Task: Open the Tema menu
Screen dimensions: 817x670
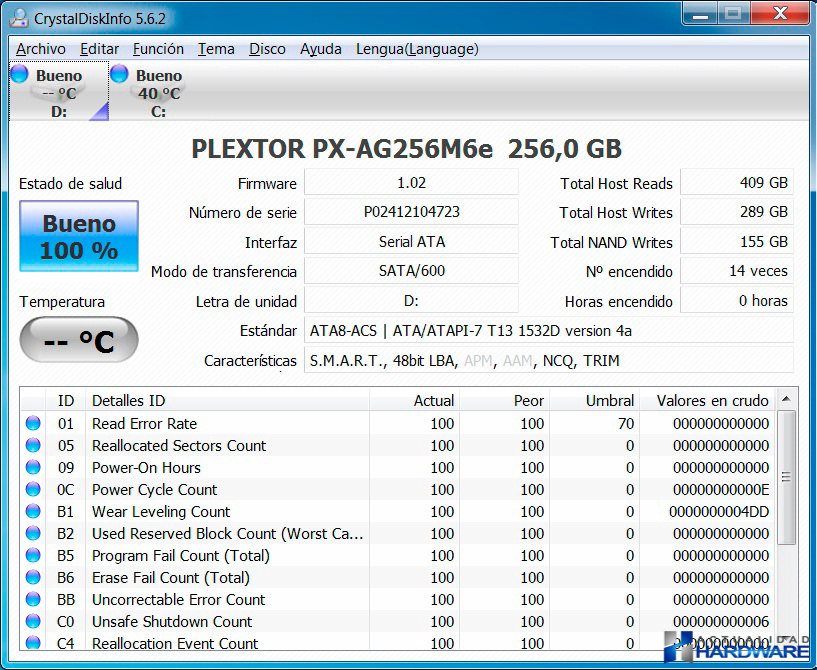Action: 216,49
